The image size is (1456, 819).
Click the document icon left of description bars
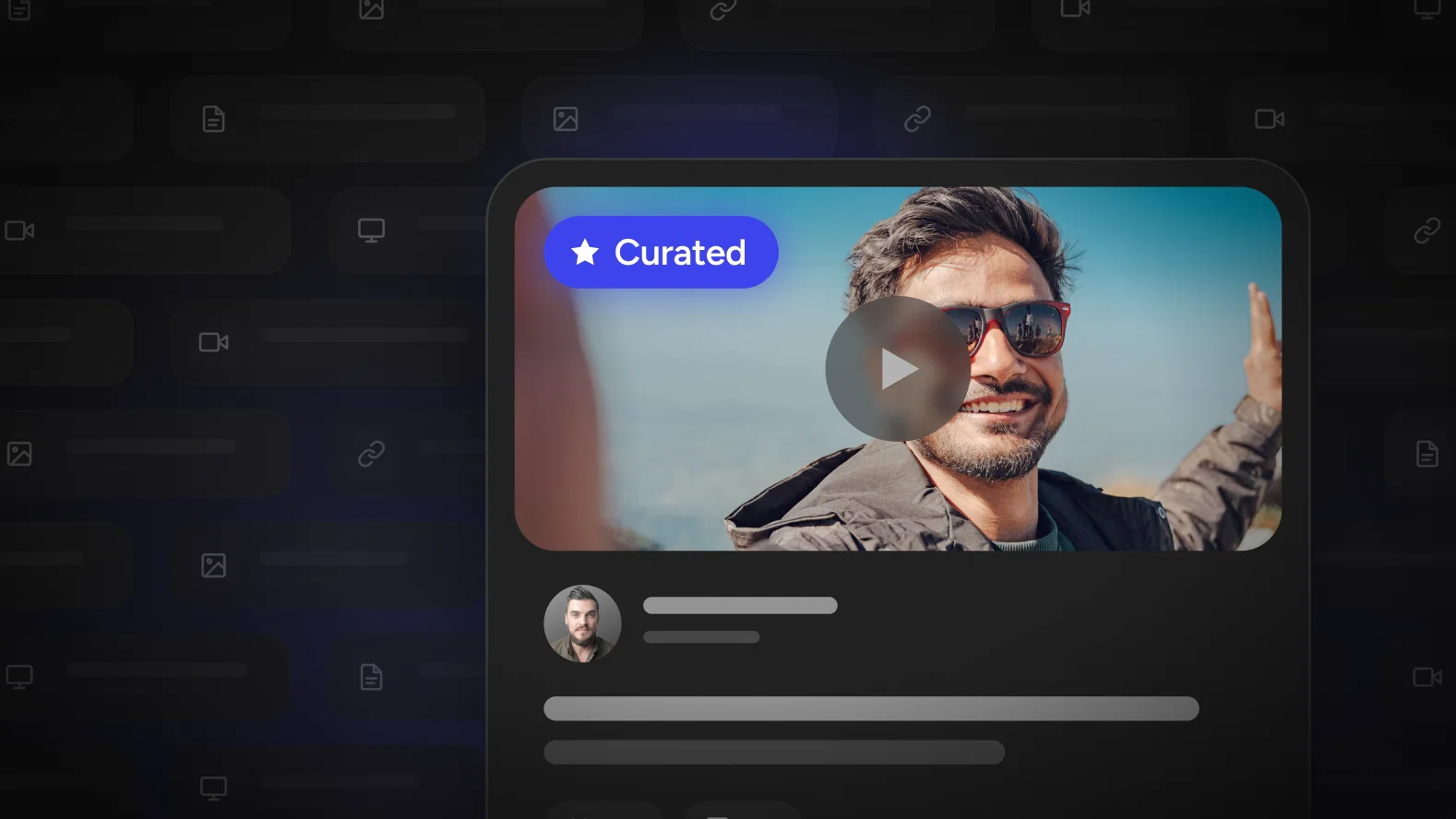371,677
